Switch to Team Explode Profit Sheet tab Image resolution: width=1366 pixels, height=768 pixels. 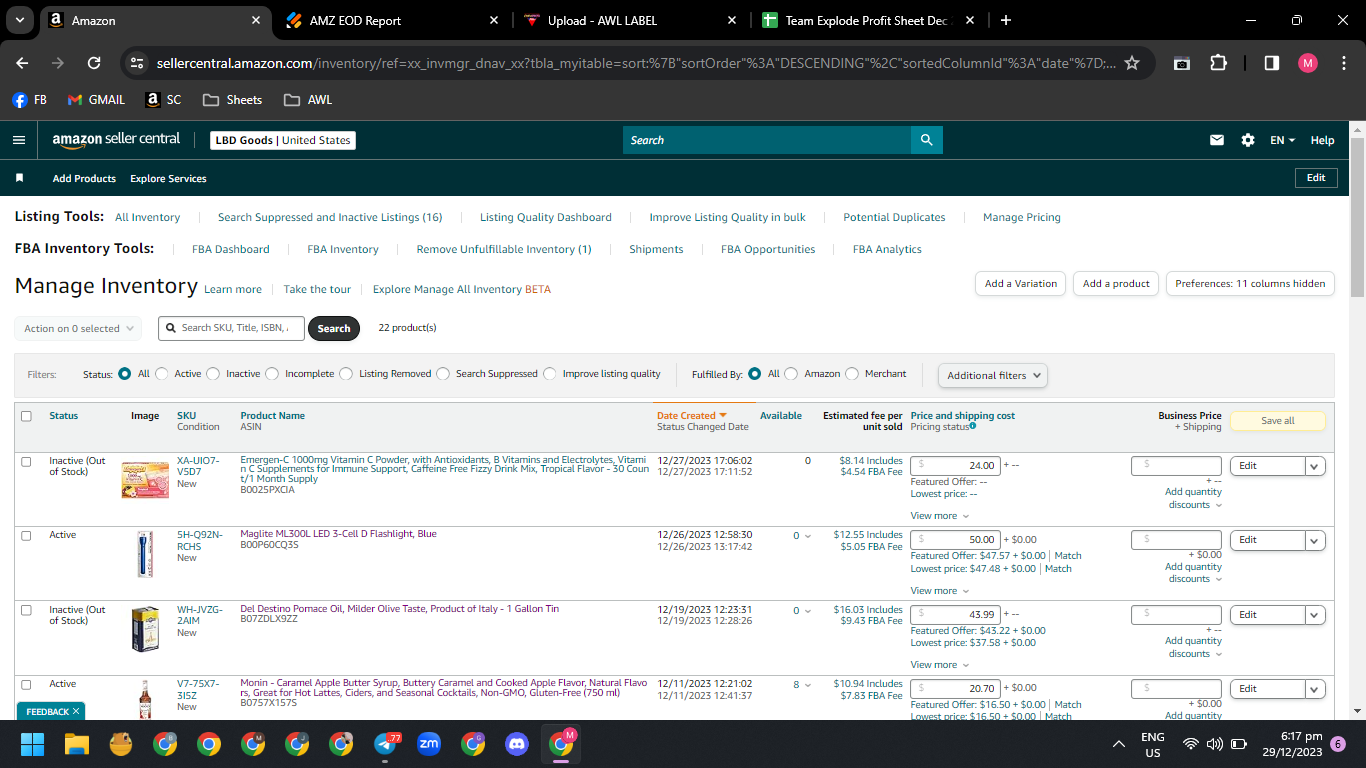[867, 20]
